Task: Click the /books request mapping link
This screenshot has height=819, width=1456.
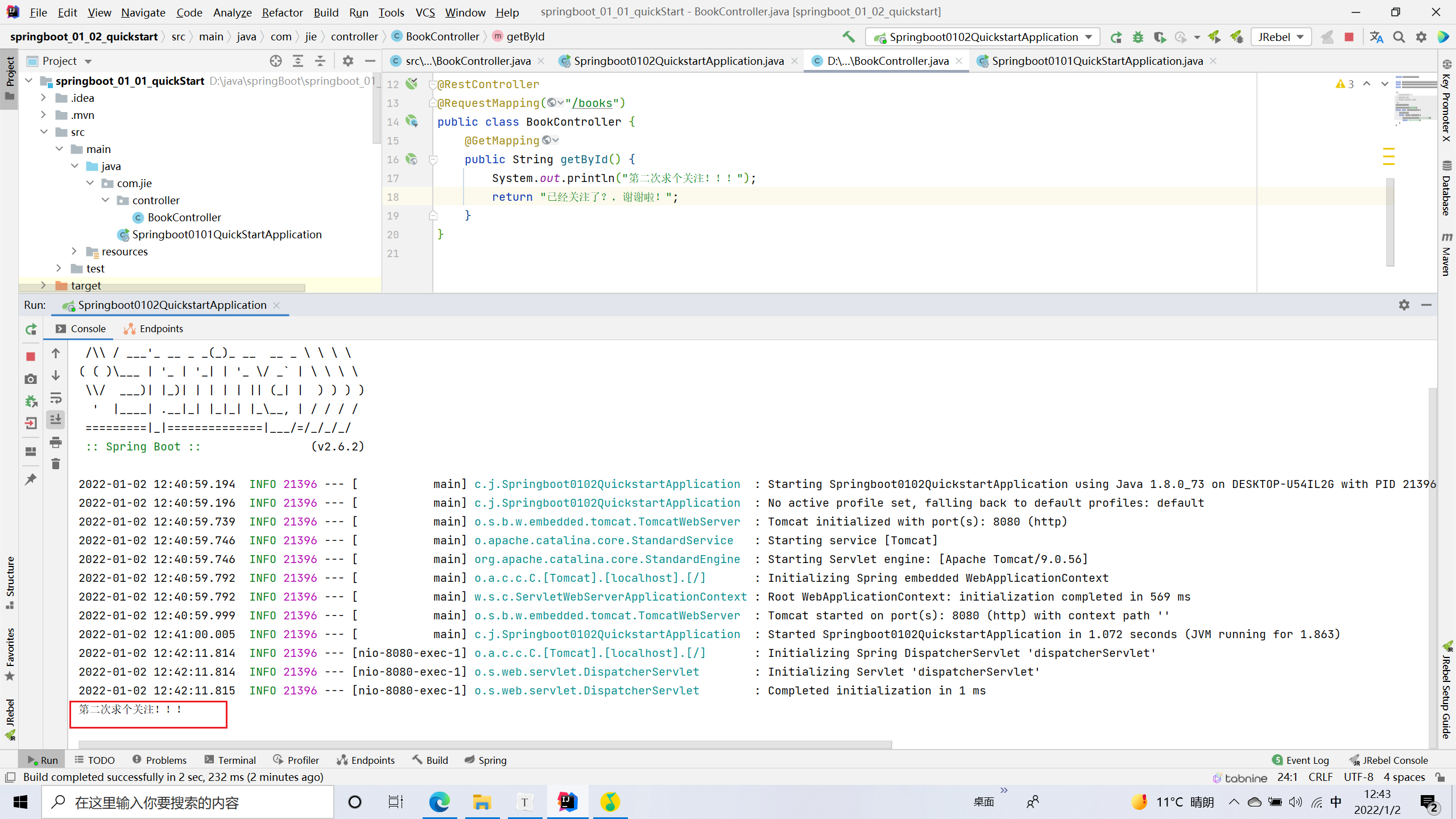Action: coord(592,103)
